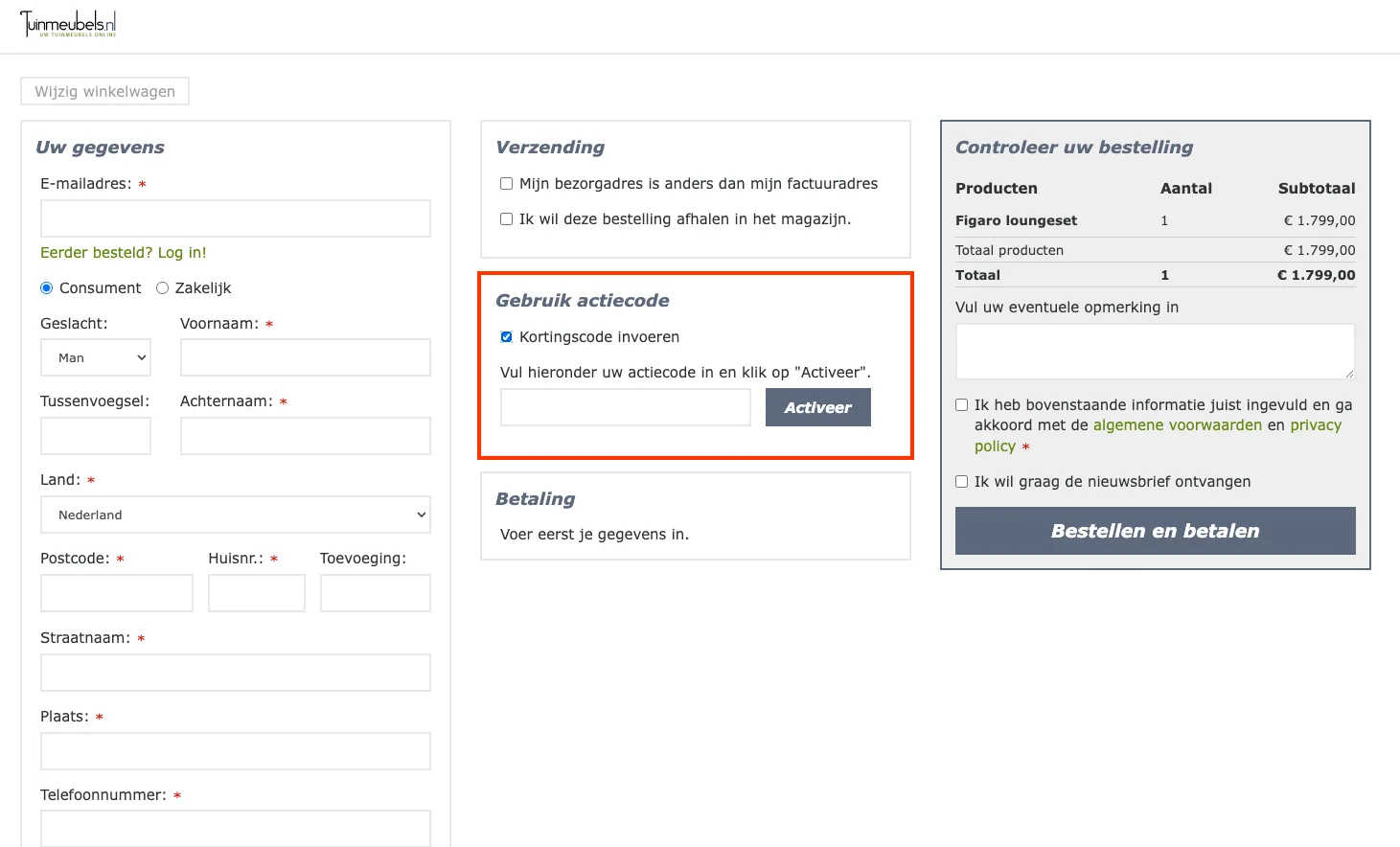Enable the nieuwsbrief subscription checkbox
Image resolution: width=1400 pixels, height=847 pixels.
click(x=962, y=482)
